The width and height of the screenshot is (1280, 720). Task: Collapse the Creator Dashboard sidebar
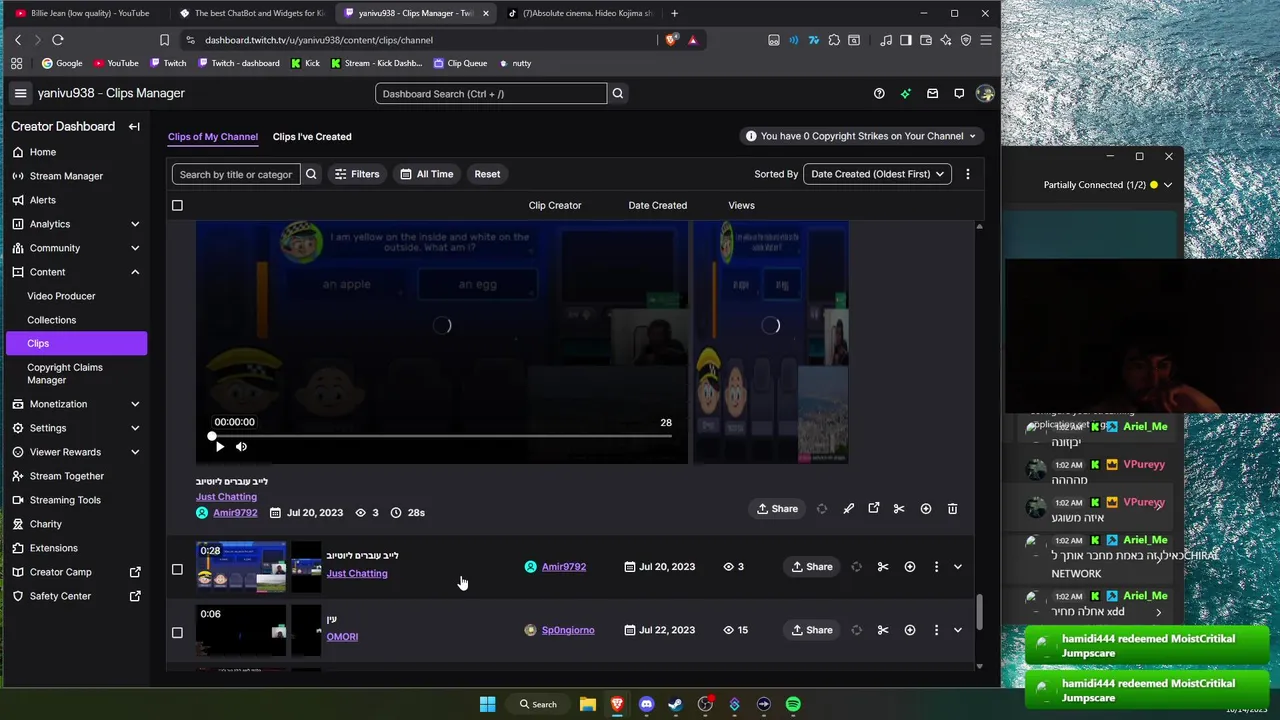point(134,127)
